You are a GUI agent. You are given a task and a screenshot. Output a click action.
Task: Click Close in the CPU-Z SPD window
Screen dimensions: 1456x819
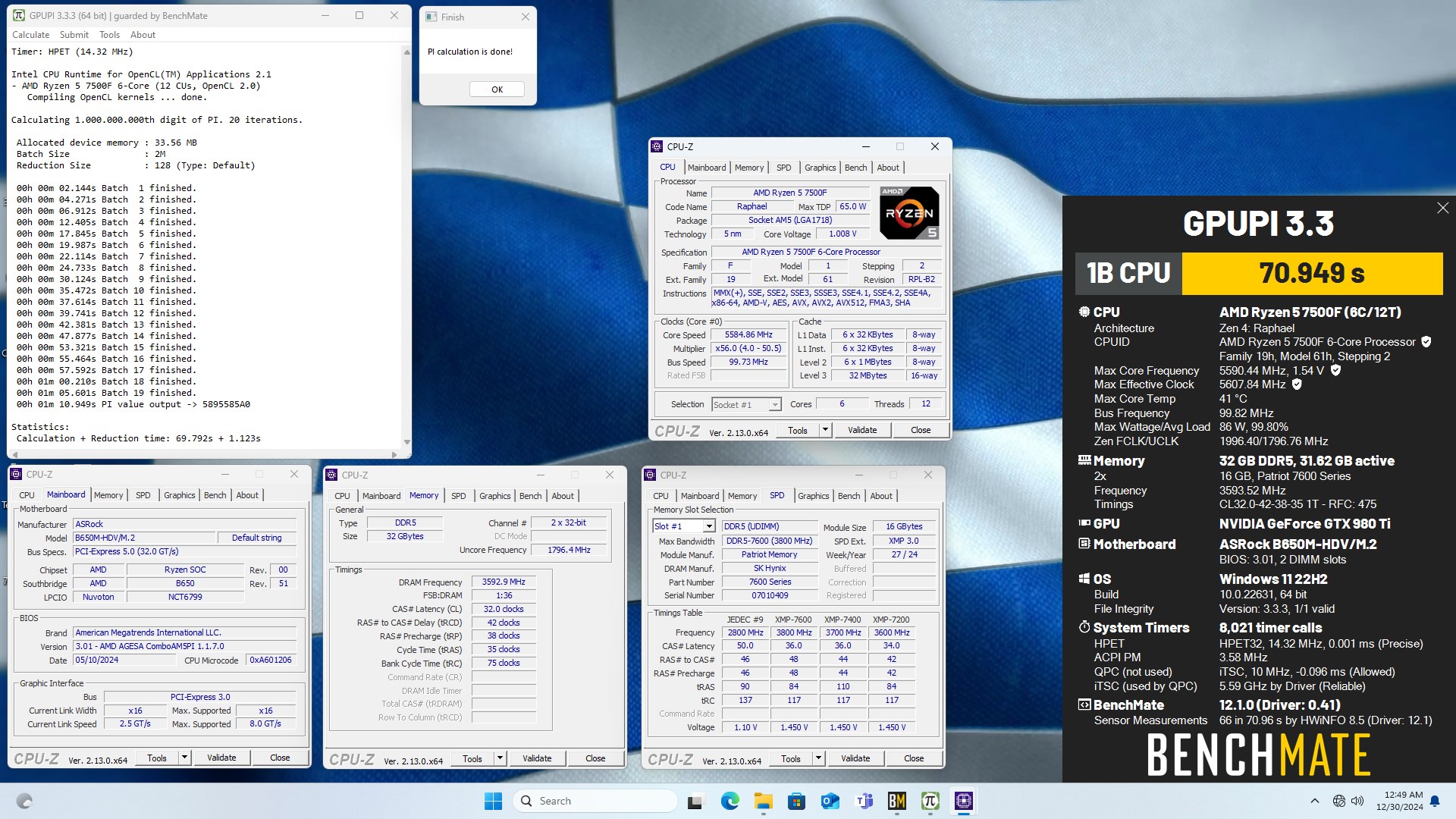(x=914, y=758)
